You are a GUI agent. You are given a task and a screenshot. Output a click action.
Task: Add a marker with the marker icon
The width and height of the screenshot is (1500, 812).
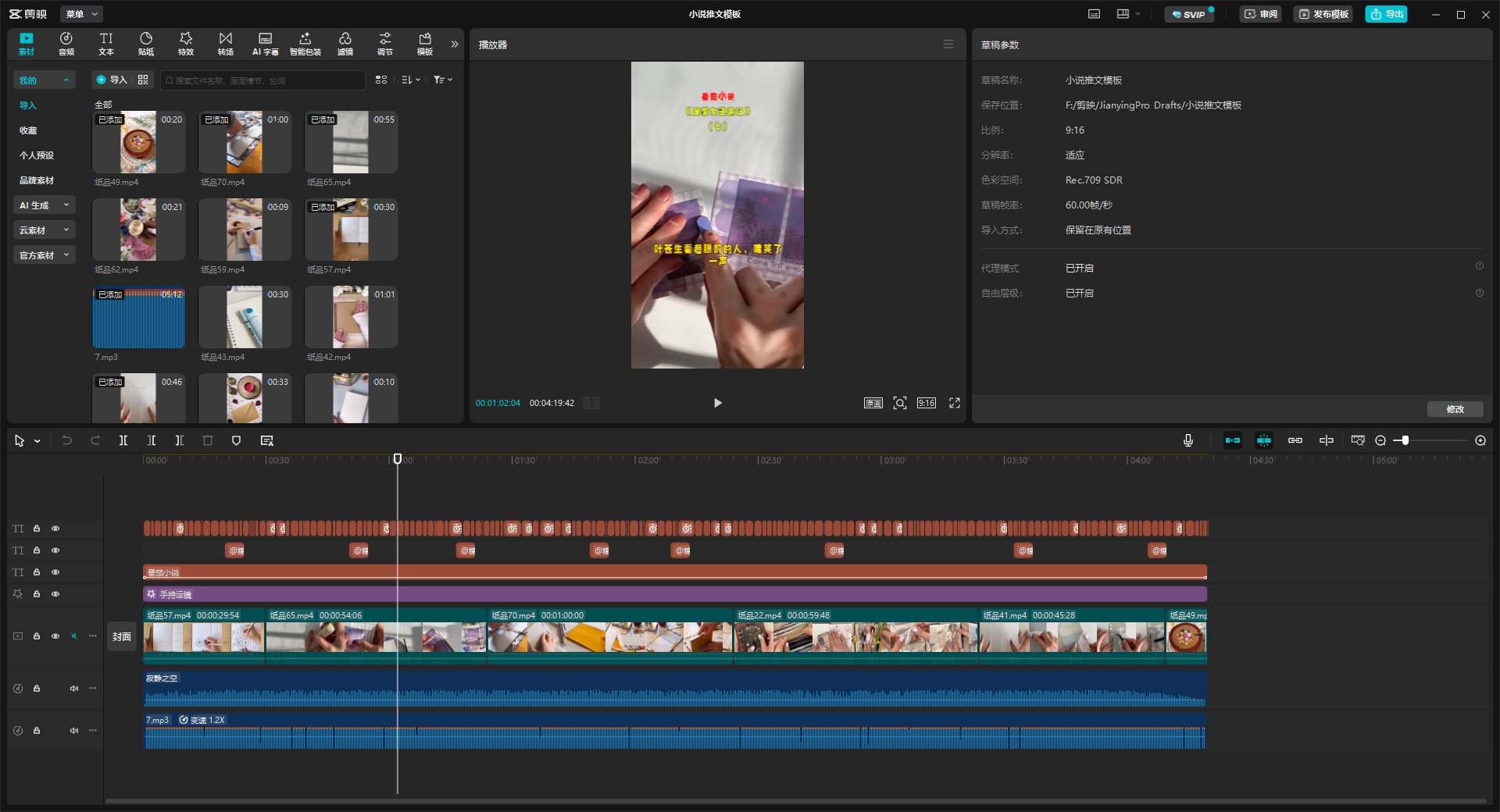pos(236,440)
